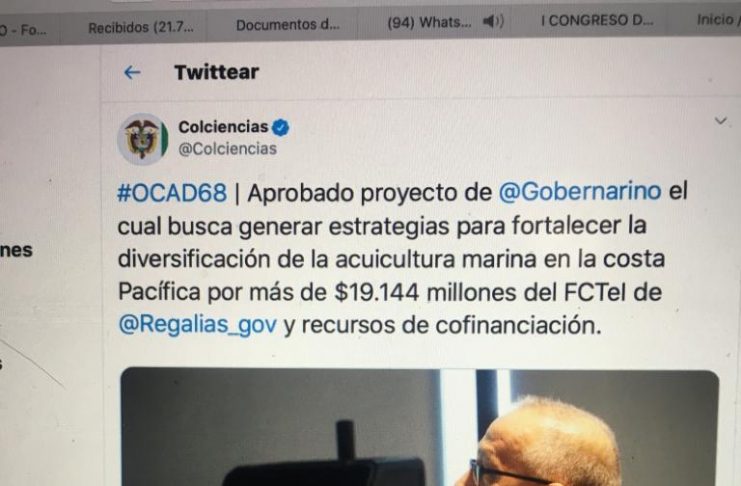
Task: Open the photo attached to the tweet
Action: pos(420,427)
